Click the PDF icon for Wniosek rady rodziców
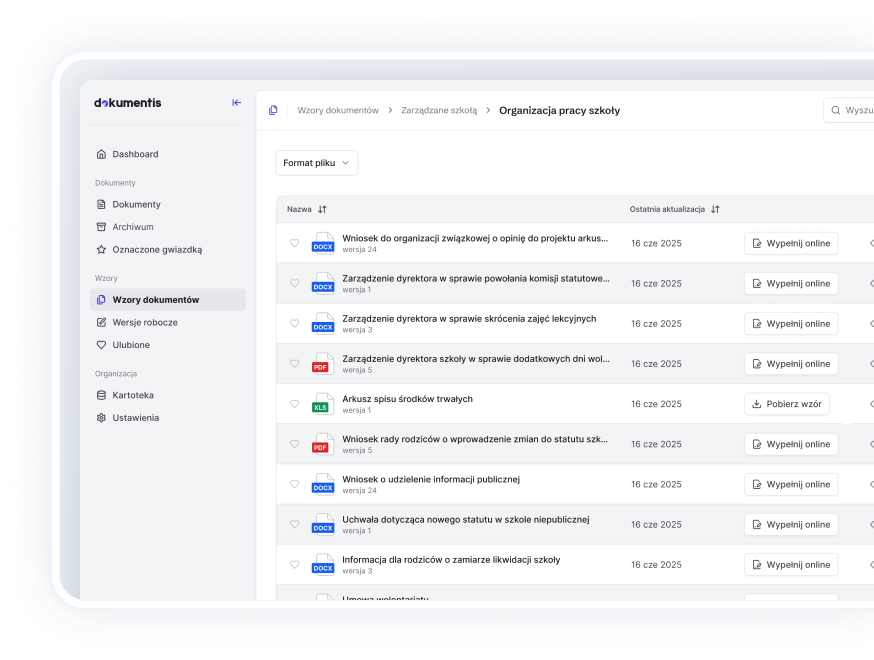Screen dimensions: 874x660 (321, 444)
